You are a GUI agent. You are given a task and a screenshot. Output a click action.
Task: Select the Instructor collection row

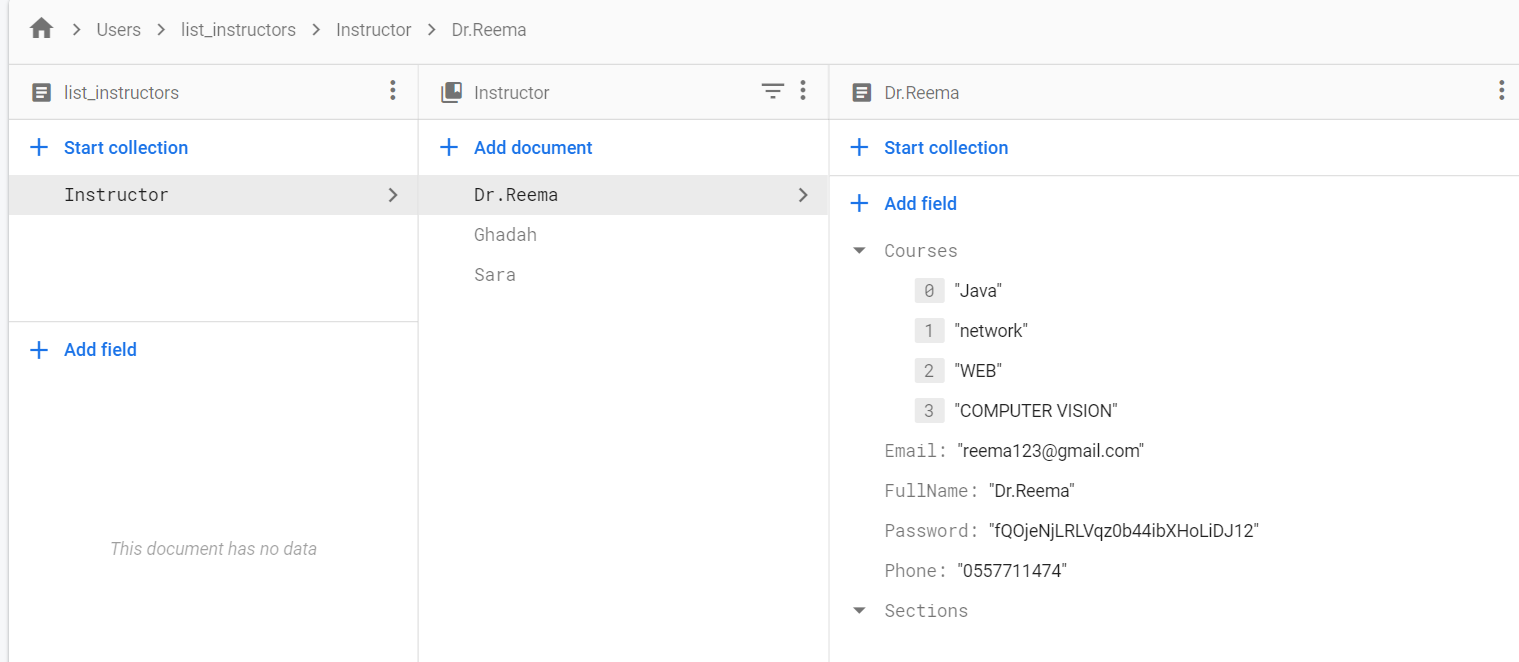213,195
